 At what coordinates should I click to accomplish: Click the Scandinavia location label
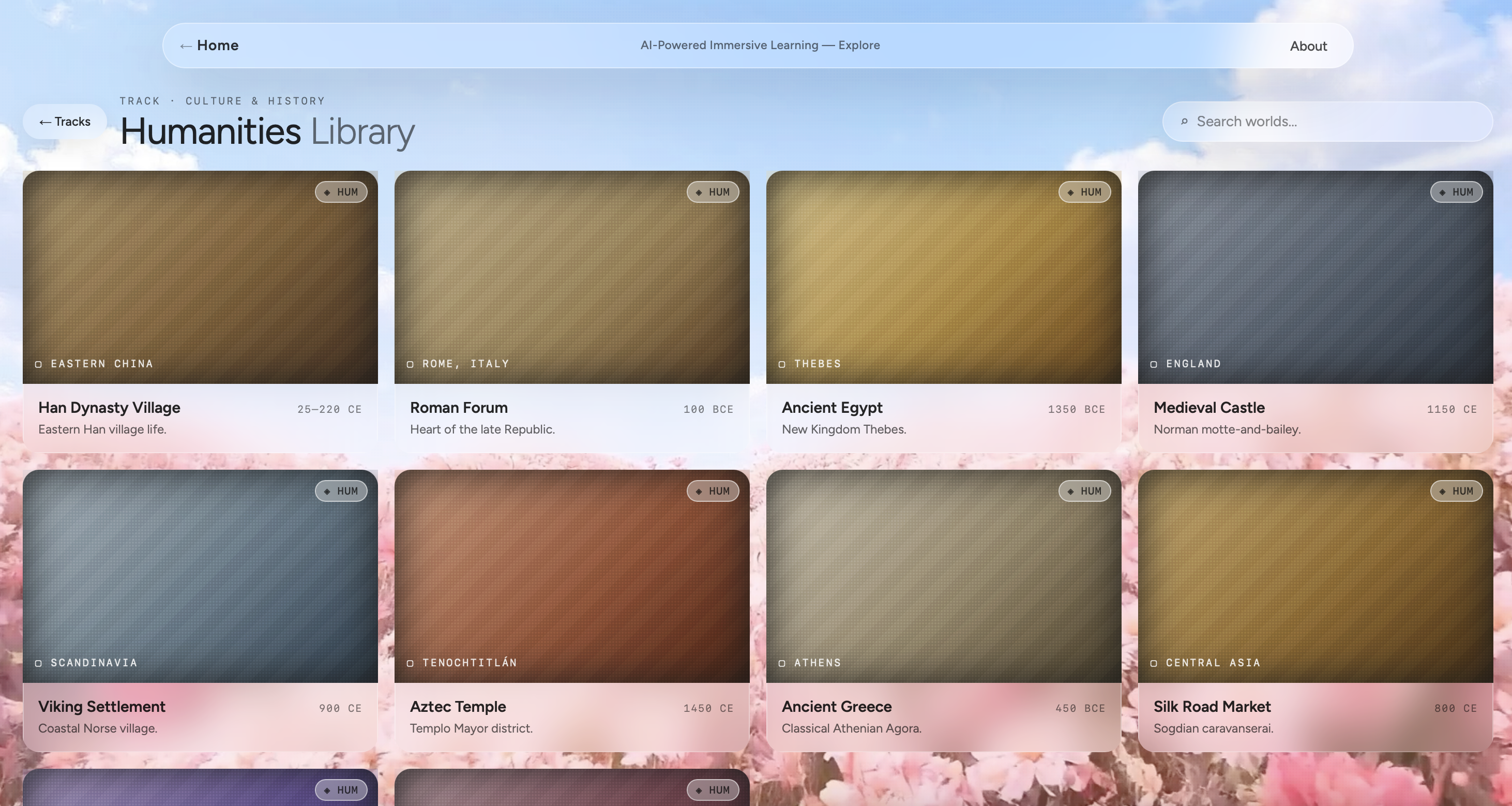[94, 663]
